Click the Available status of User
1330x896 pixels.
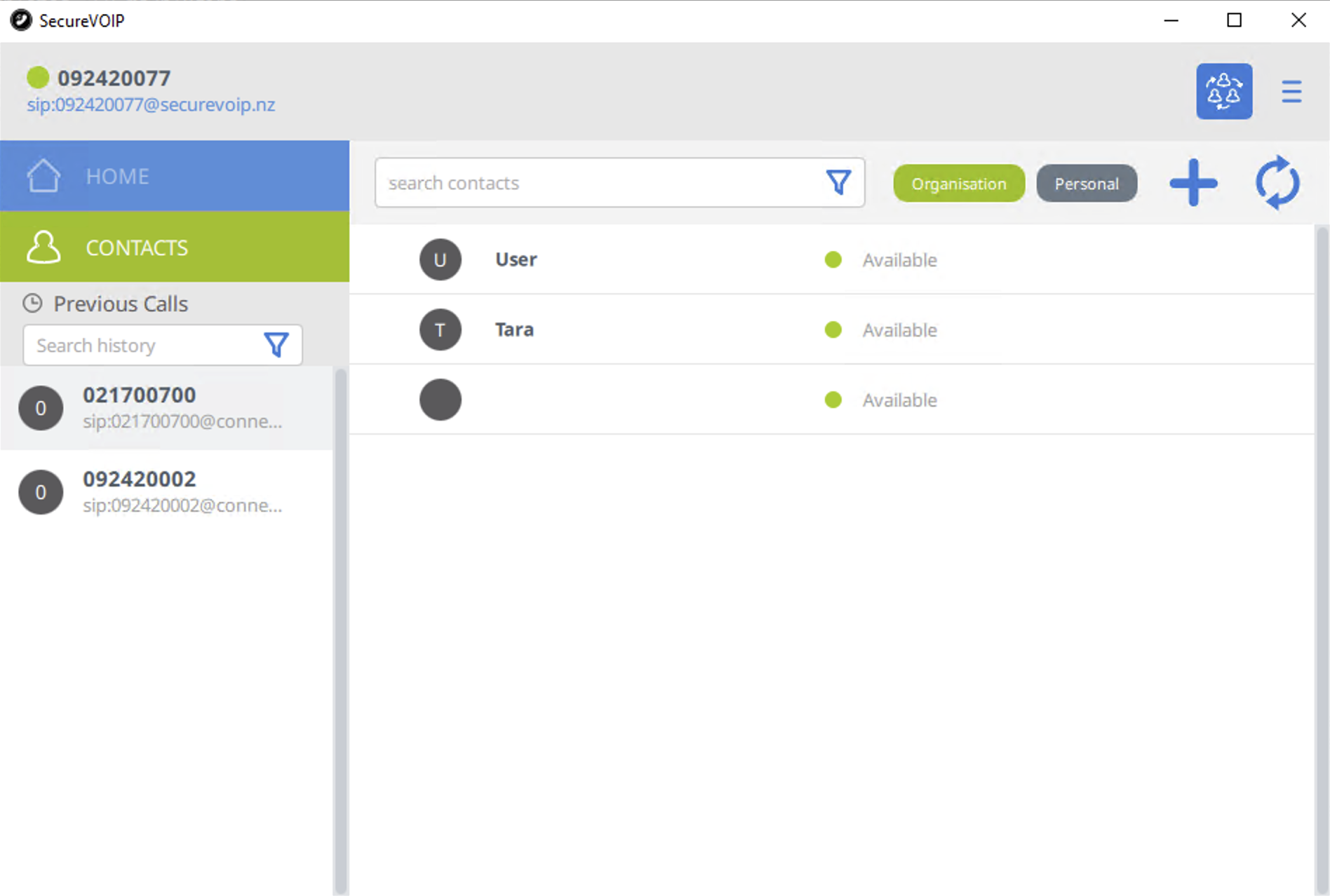coord(900,260)
